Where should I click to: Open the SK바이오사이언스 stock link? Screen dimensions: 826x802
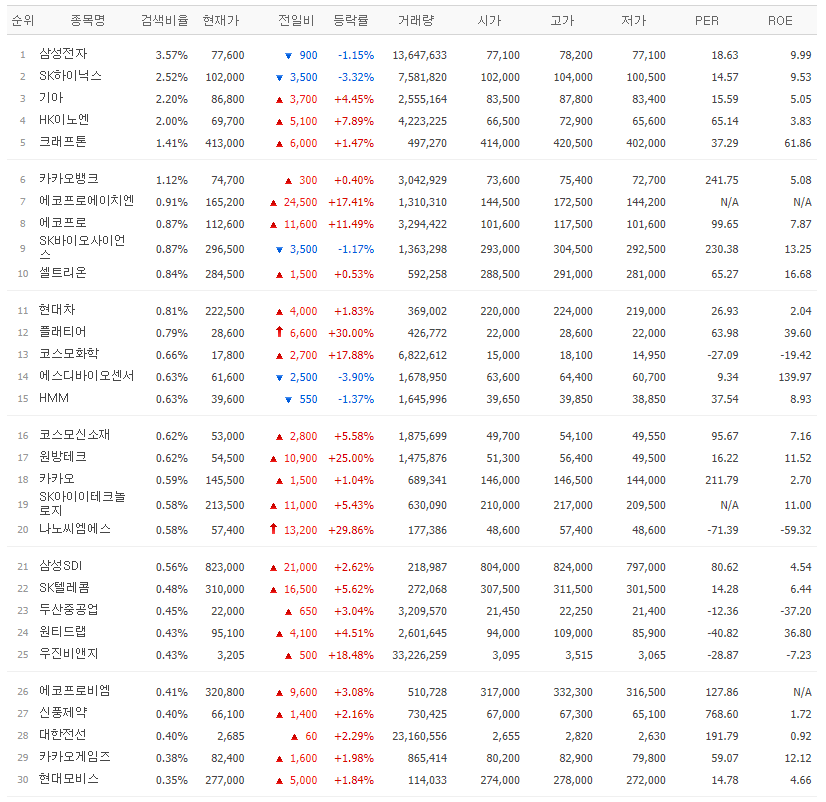[82, 248]
